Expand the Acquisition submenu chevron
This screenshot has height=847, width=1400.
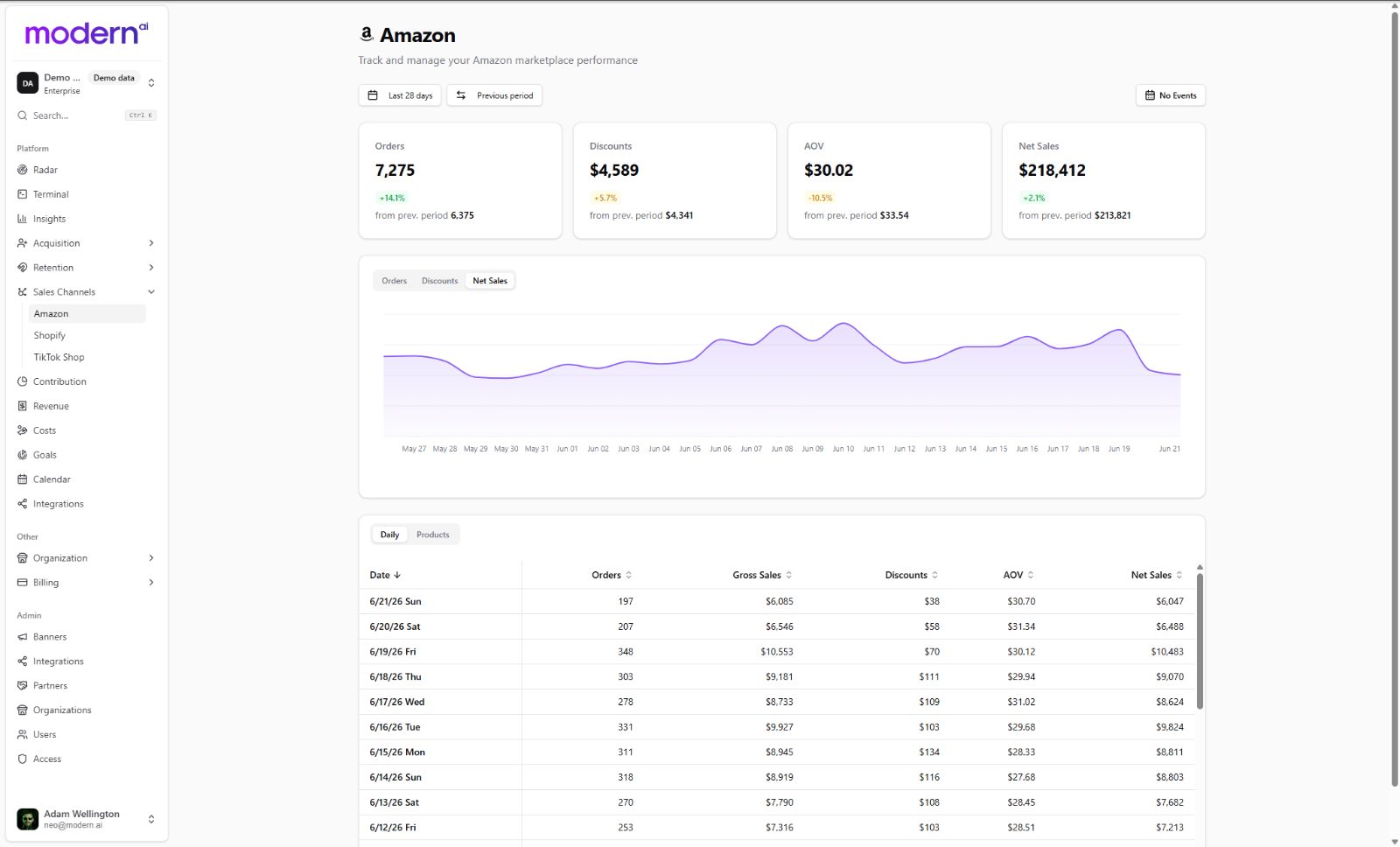tap(151, 243)
